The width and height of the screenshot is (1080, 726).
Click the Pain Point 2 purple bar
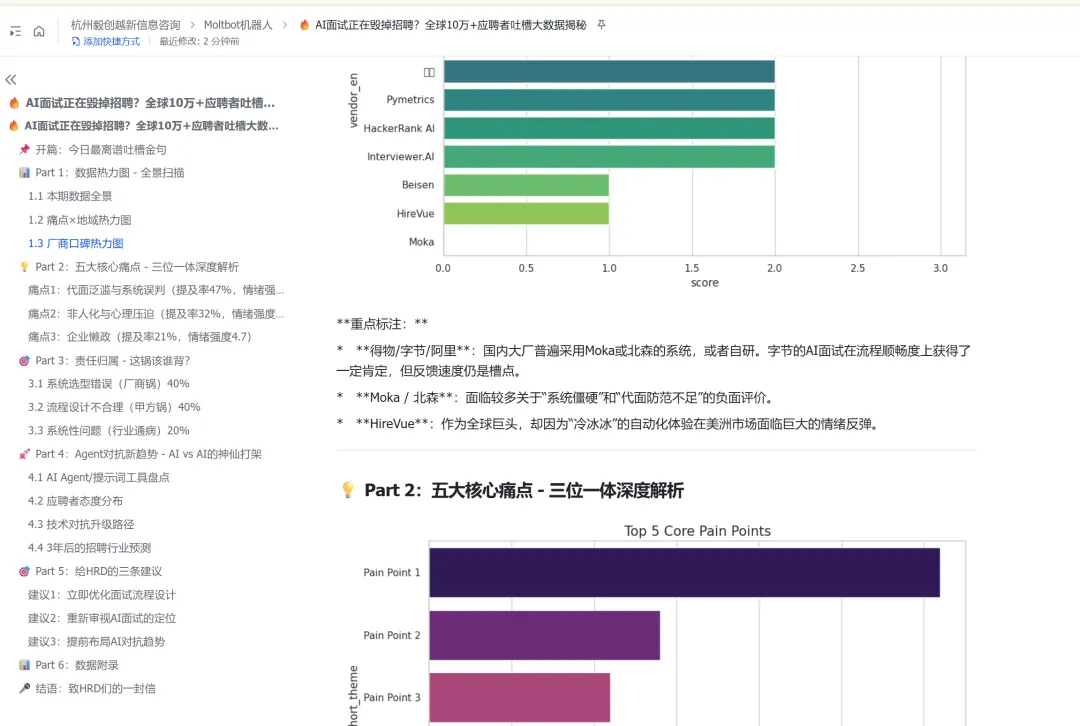(545, 635)
